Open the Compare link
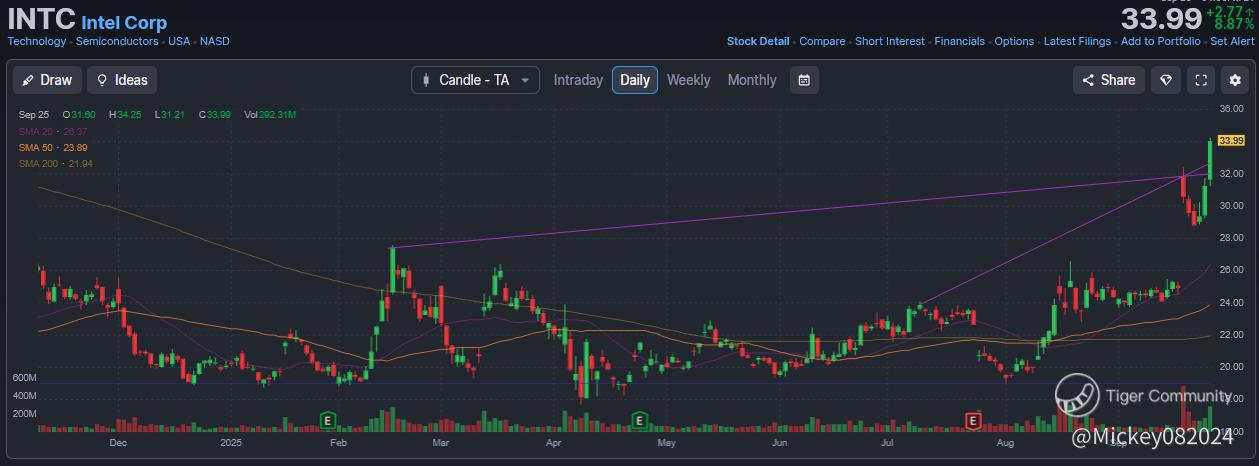 pos(822,41)
